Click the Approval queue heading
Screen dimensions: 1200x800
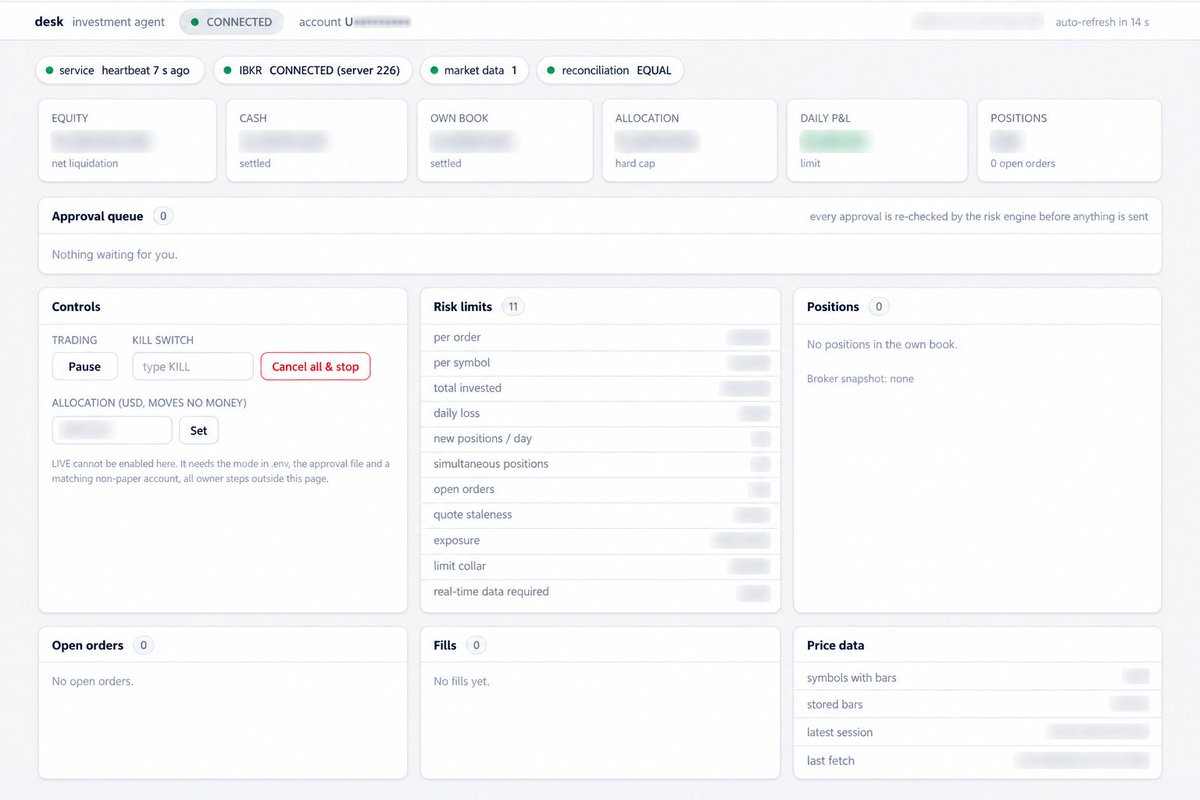click(x=98, y=216)
